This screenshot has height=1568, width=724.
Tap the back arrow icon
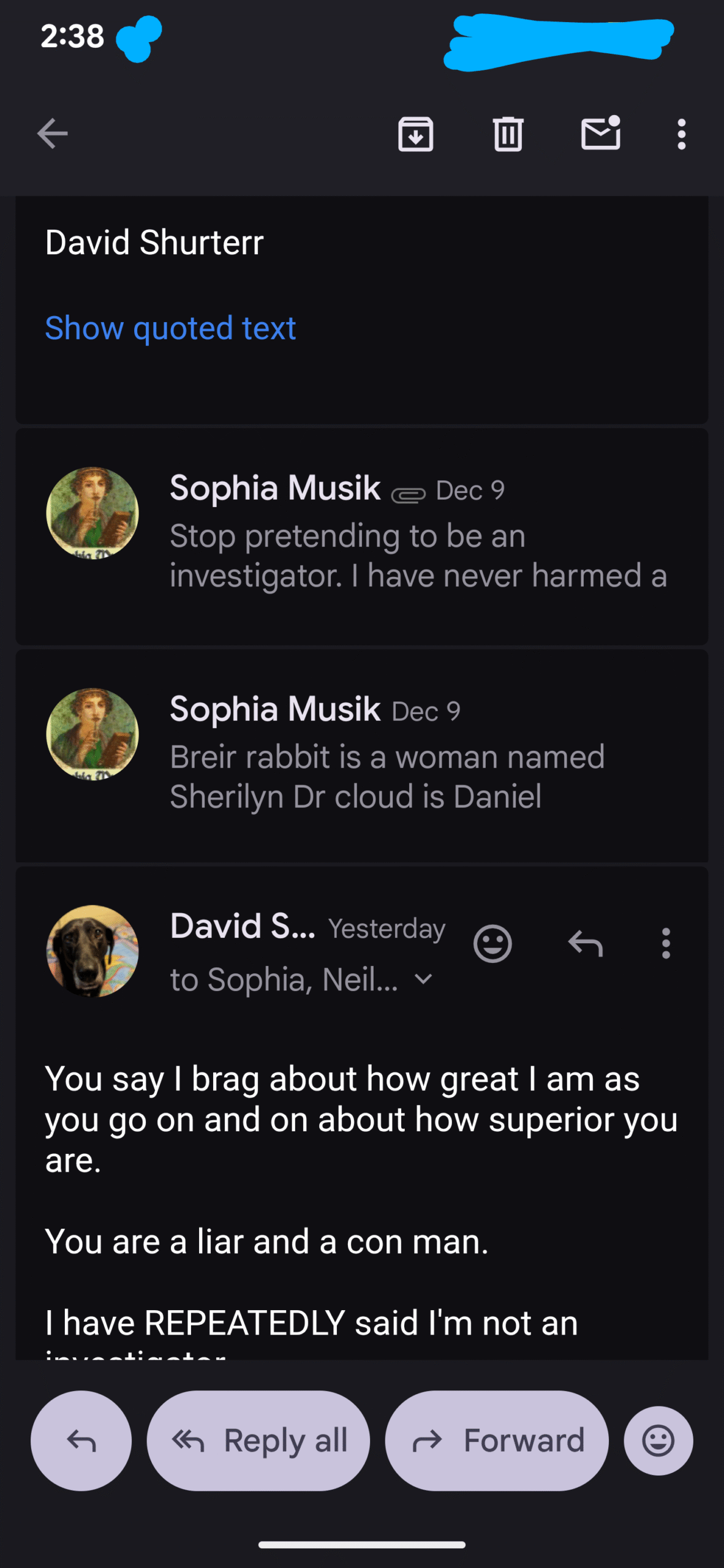[x=52, y=134]
